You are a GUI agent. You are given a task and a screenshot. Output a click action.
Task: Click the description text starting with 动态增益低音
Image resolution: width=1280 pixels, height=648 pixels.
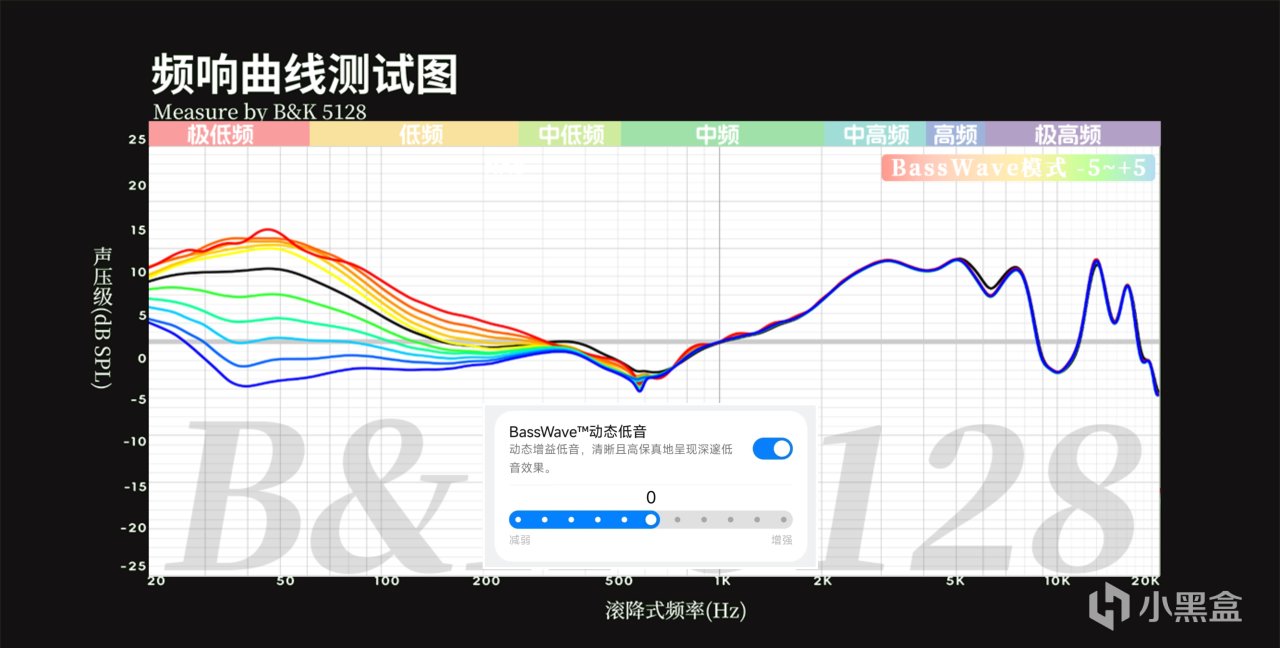pyautogui.click(x=620, y=459)
